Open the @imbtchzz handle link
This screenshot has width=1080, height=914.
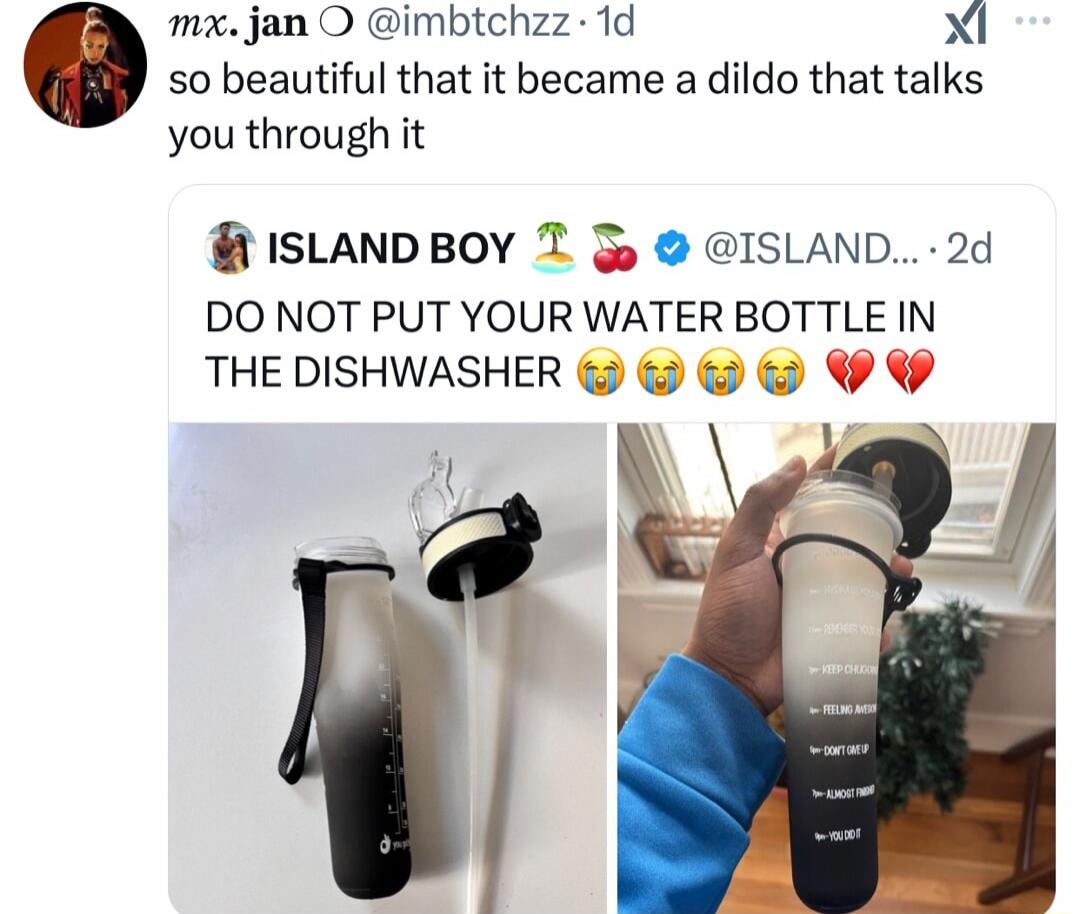[468, 24]
